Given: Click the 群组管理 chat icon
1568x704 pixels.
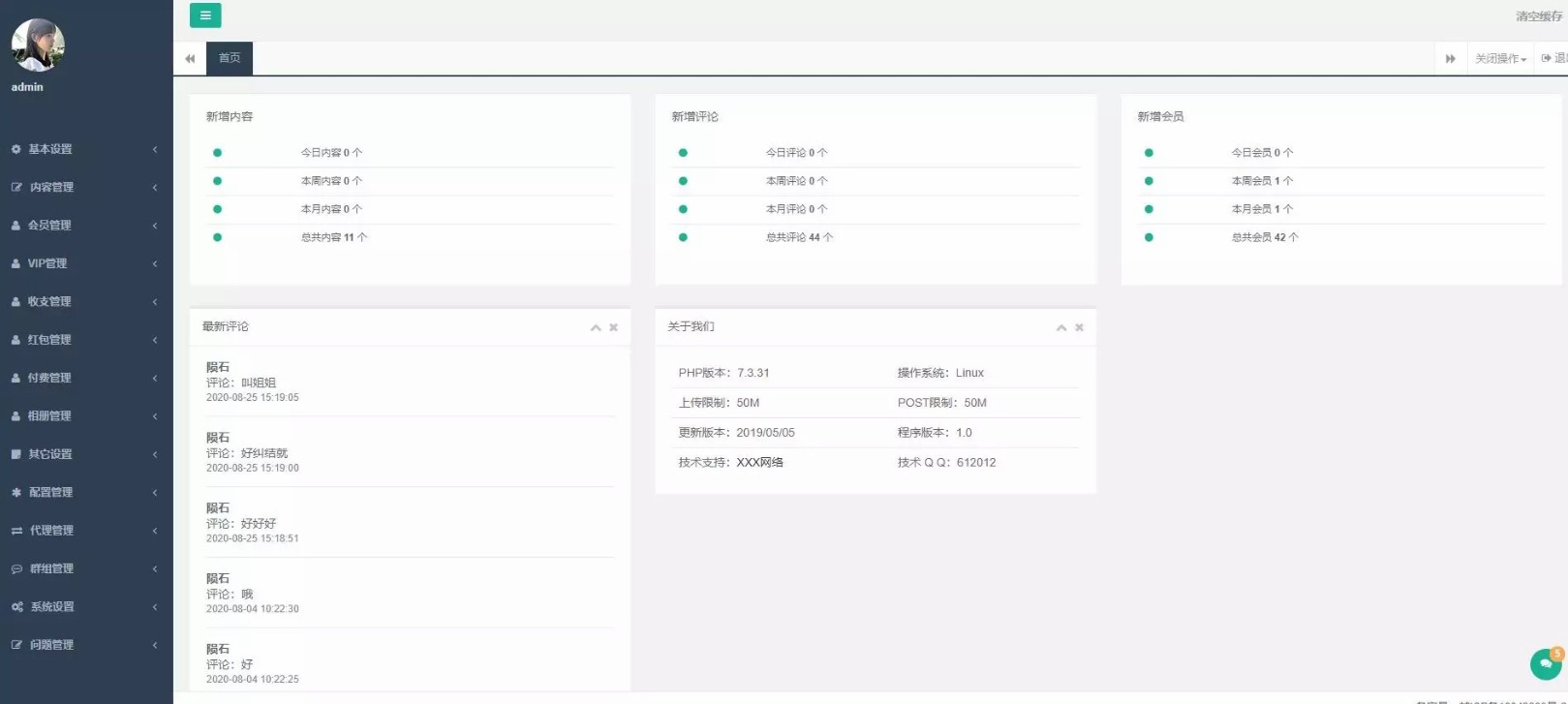Looking at the screenshot, I should point(16,569).
